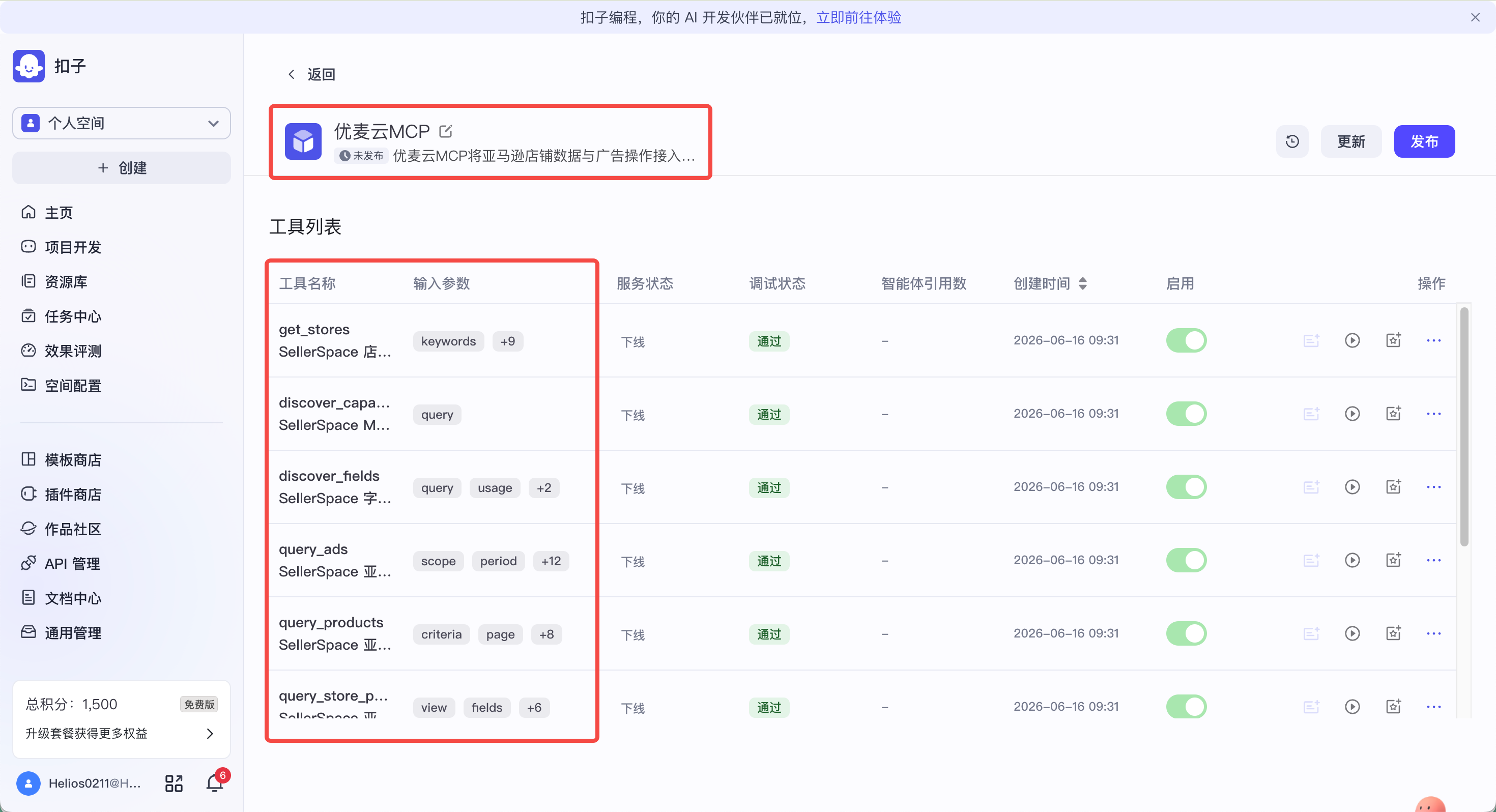
Task: Toggle the query_store_p… enable switch
Action: (1186, 706)
